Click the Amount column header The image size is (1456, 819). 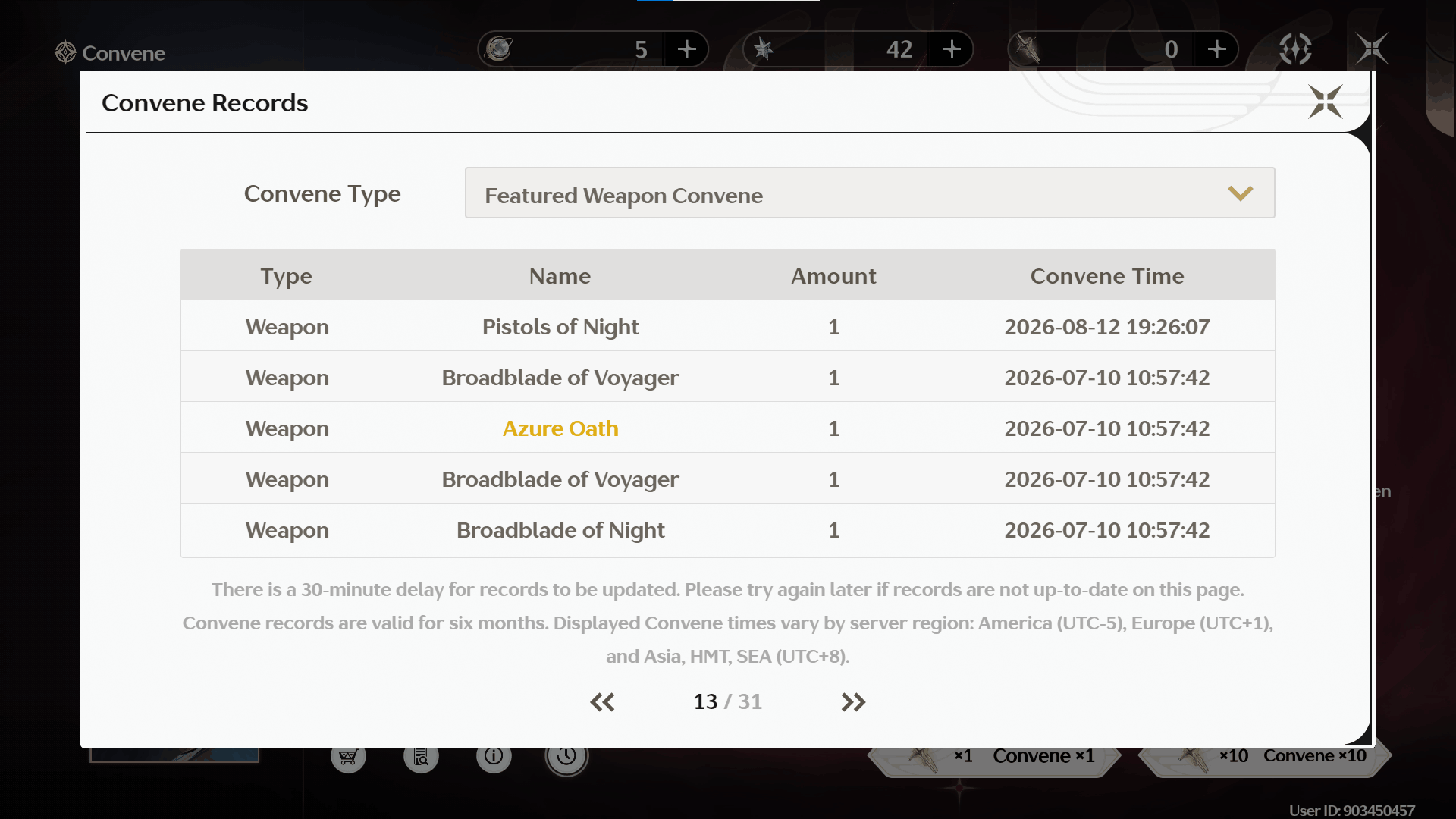tap(833, 276)
